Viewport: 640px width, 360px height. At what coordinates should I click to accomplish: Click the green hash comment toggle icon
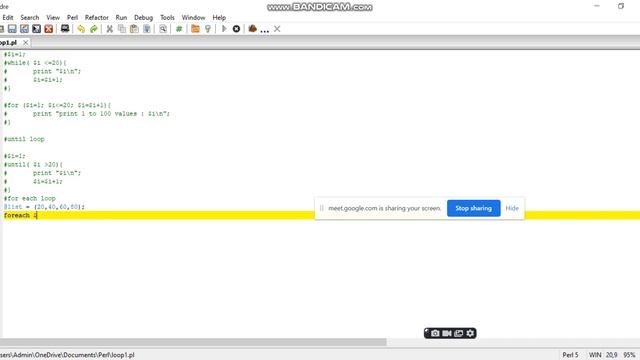point(179,29)
